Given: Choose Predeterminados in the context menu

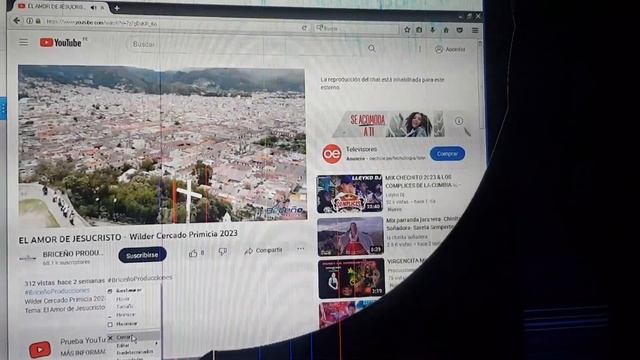Looking at the screenshot, I should (x=134, y=352).
